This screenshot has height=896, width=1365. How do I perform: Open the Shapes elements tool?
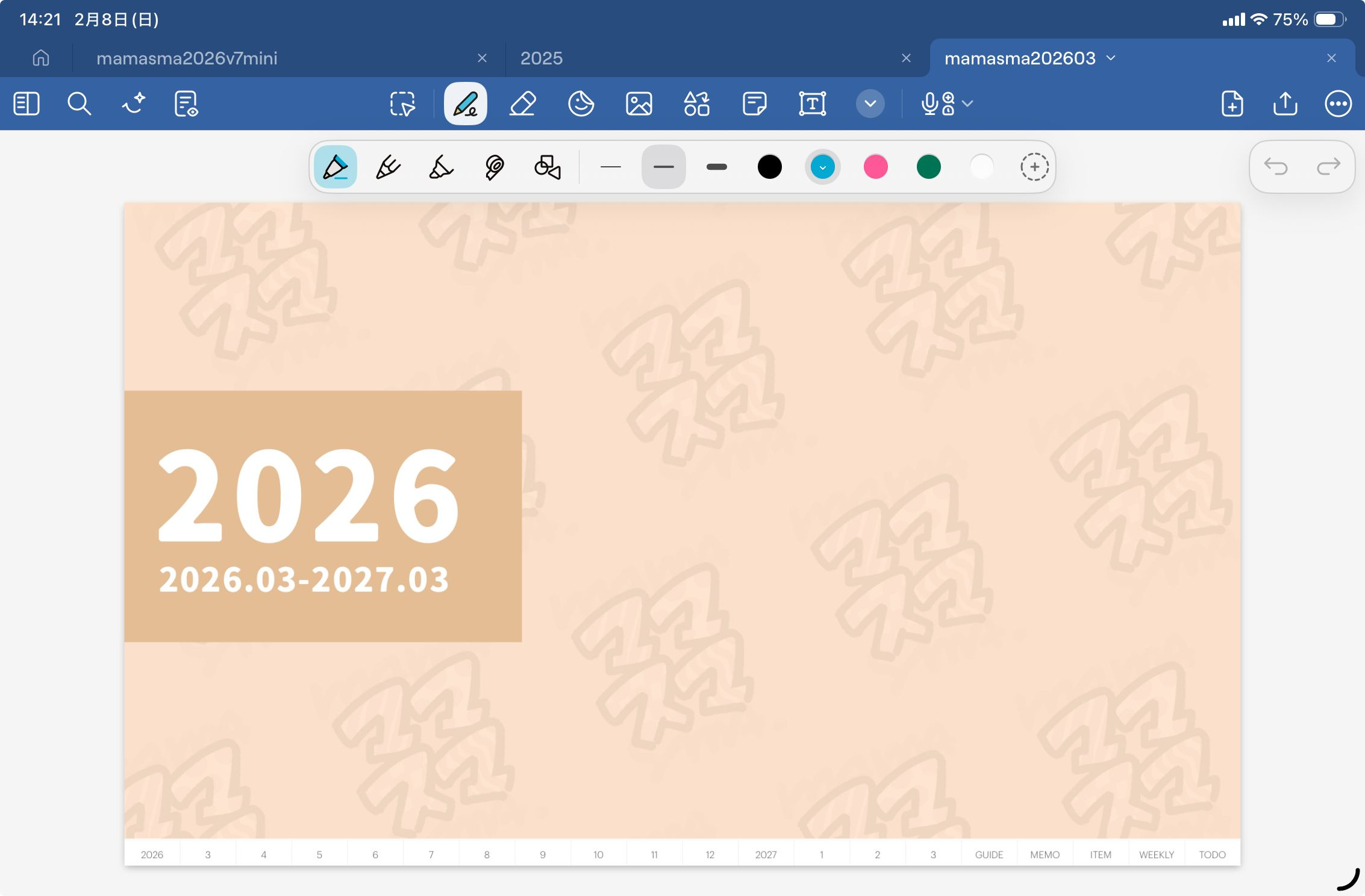pos(696,104)
